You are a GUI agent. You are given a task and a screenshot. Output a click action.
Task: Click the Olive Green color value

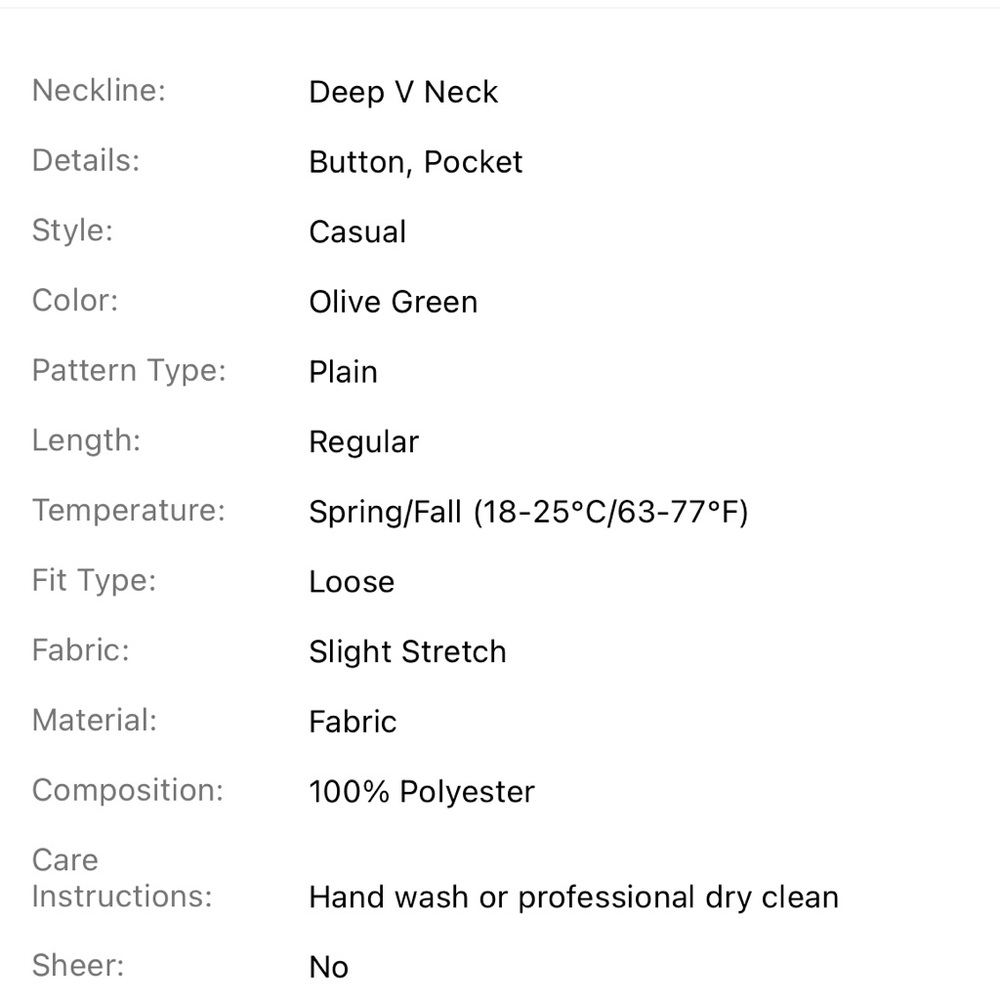pos(393,302)
